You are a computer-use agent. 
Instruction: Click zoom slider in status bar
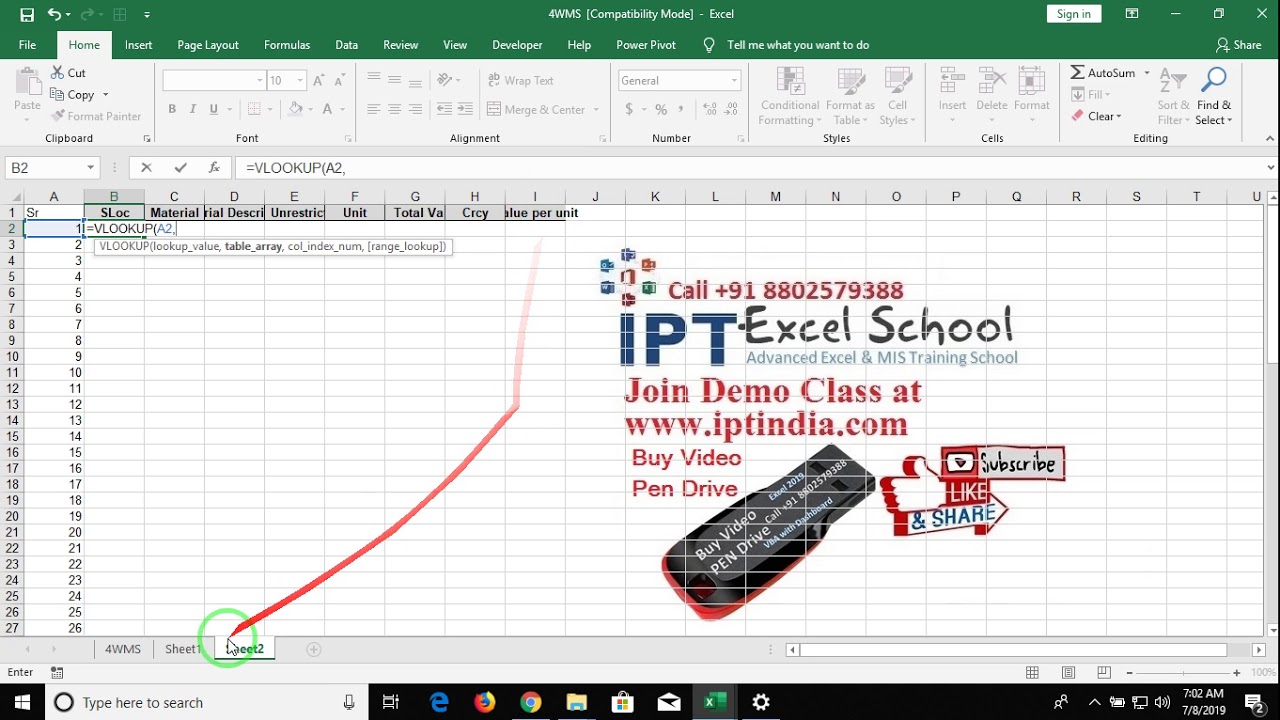click(x=1183, y=673)
